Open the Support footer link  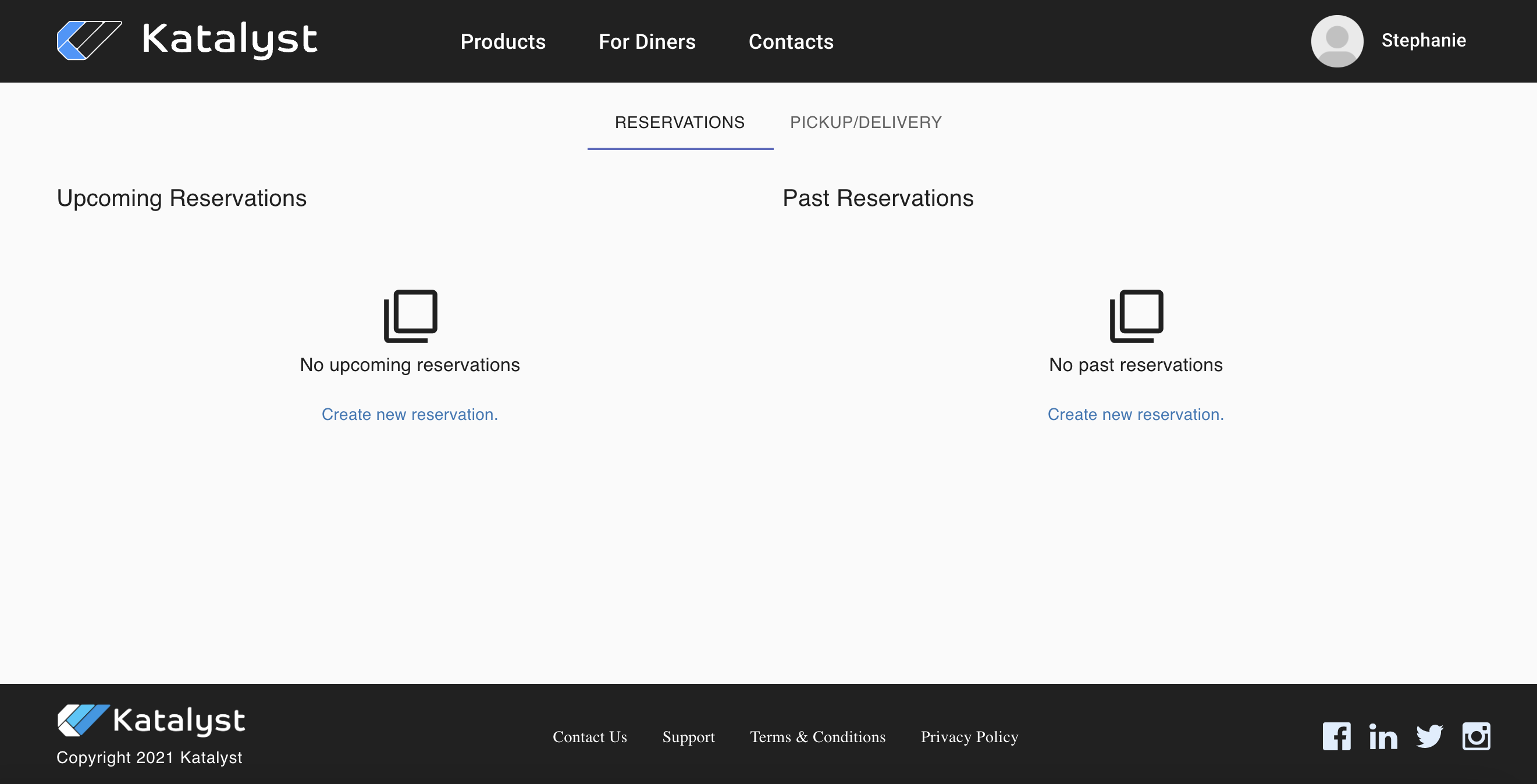click(688, 737)
